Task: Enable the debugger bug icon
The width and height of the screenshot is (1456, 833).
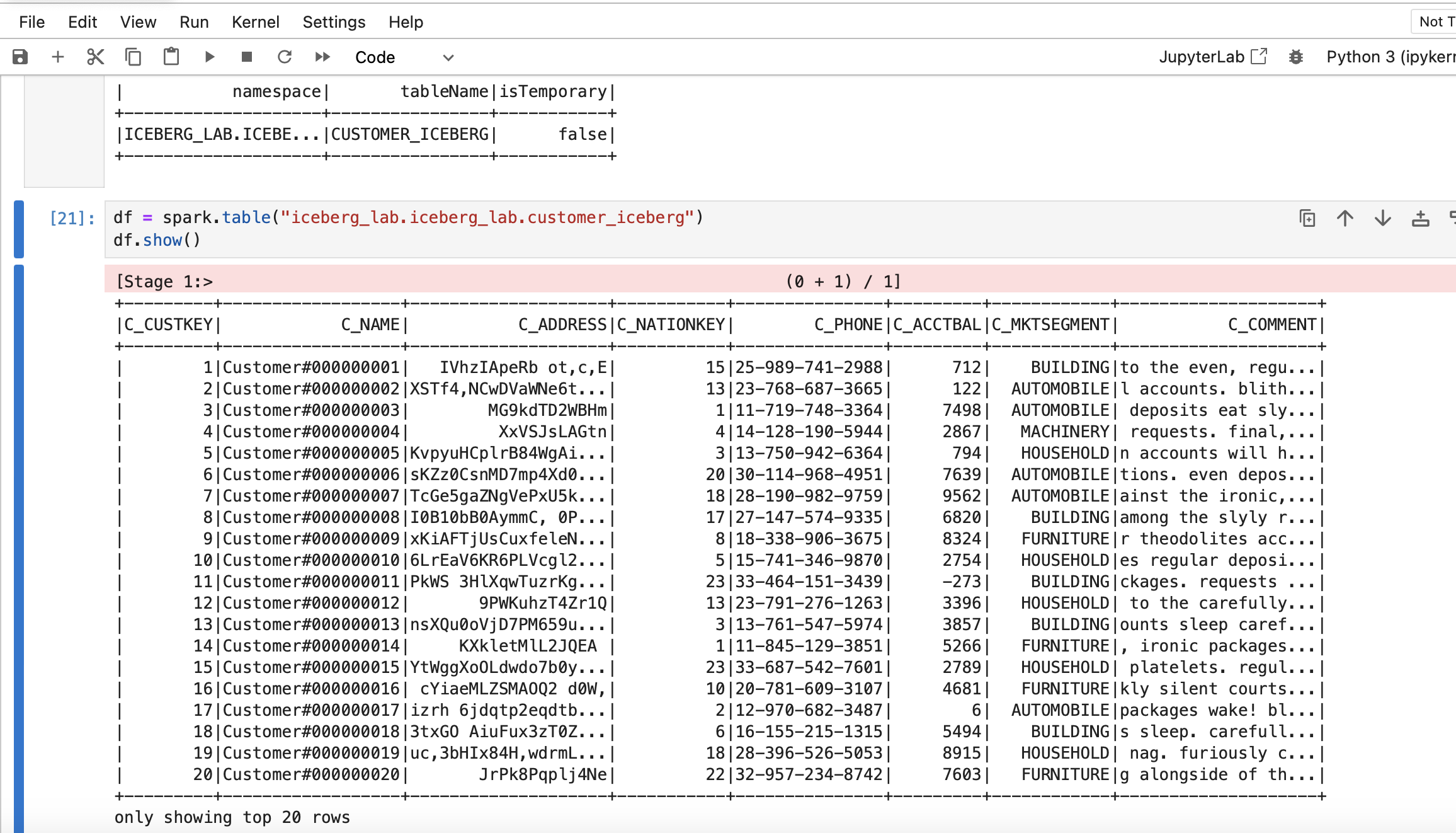Action: [x=1296, y=57]
